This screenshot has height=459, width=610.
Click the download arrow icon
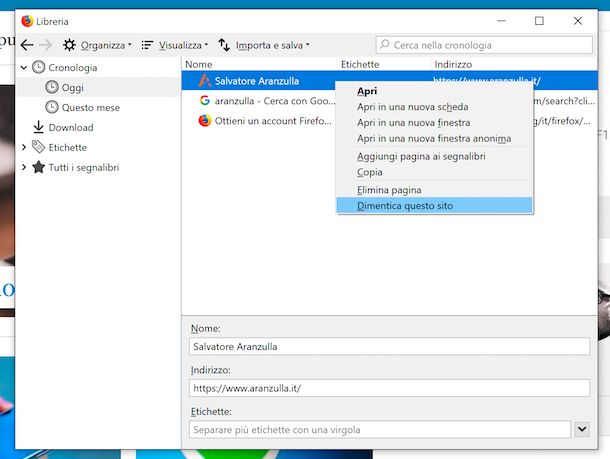(x=39, y=127)
